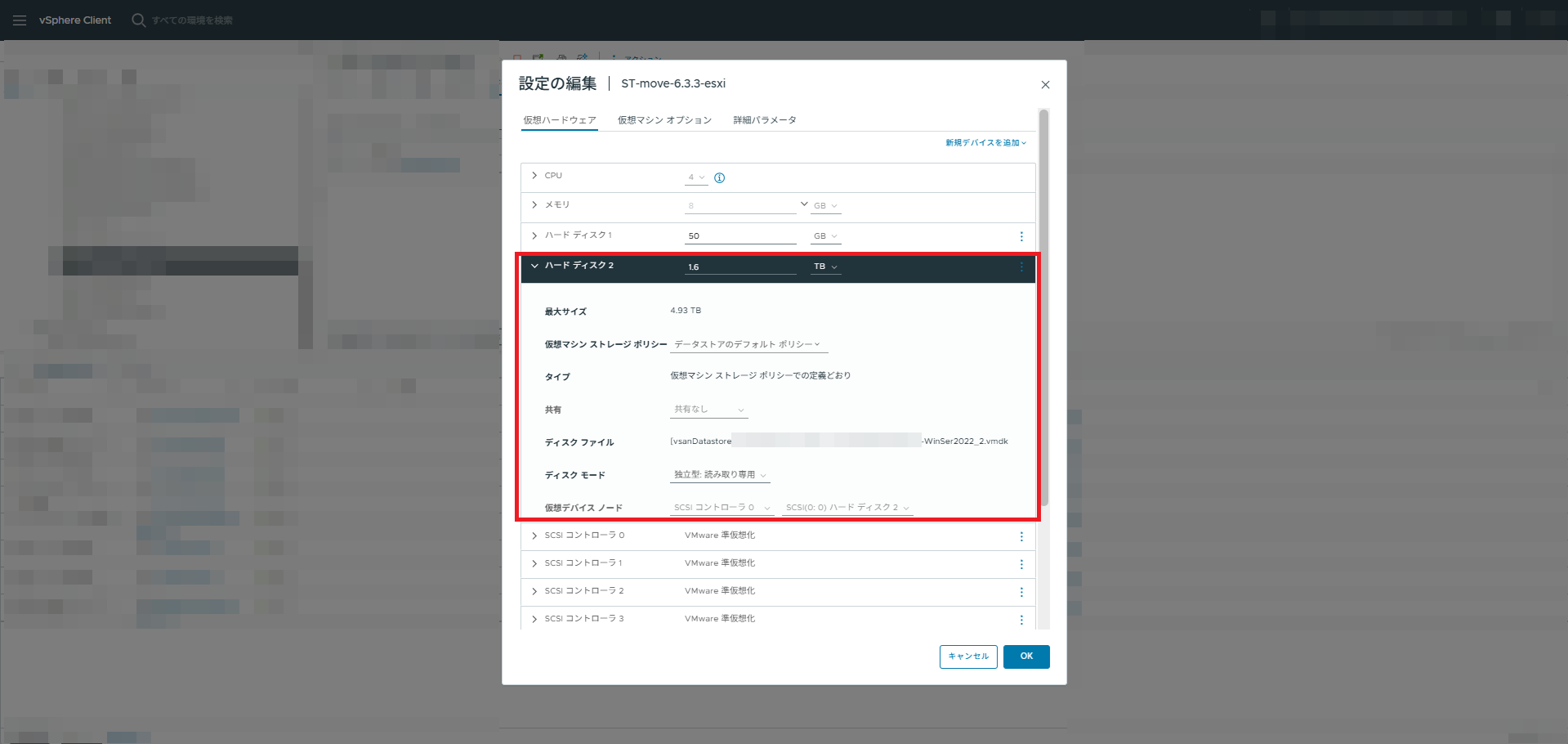Open the disk mode dropdown

click(x=720, y=475)
